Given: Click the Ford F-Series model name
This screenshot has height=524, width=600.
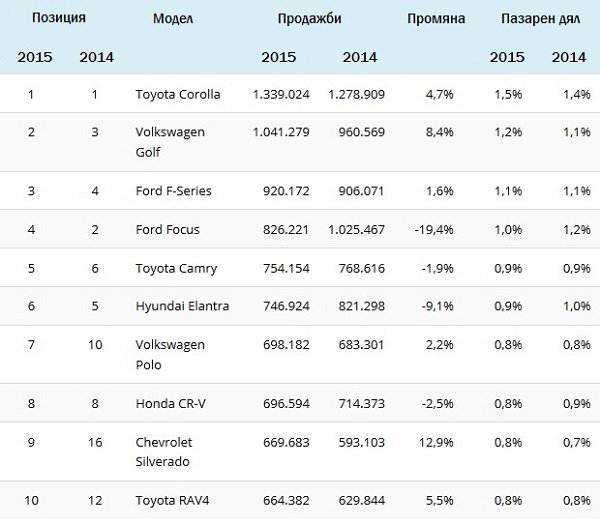Looking at the screenshot, I should (173, 190).
